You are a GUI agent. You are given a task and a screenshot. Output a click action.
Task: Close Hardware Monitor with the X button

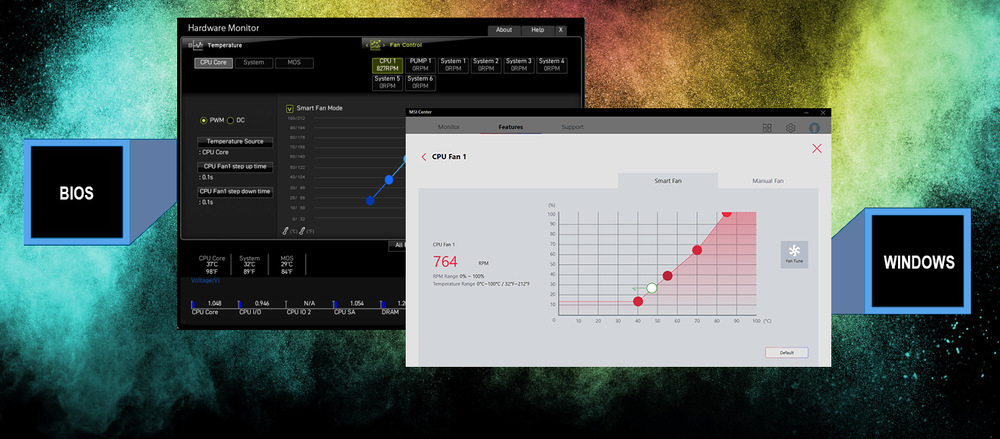[x=561, y=30]
